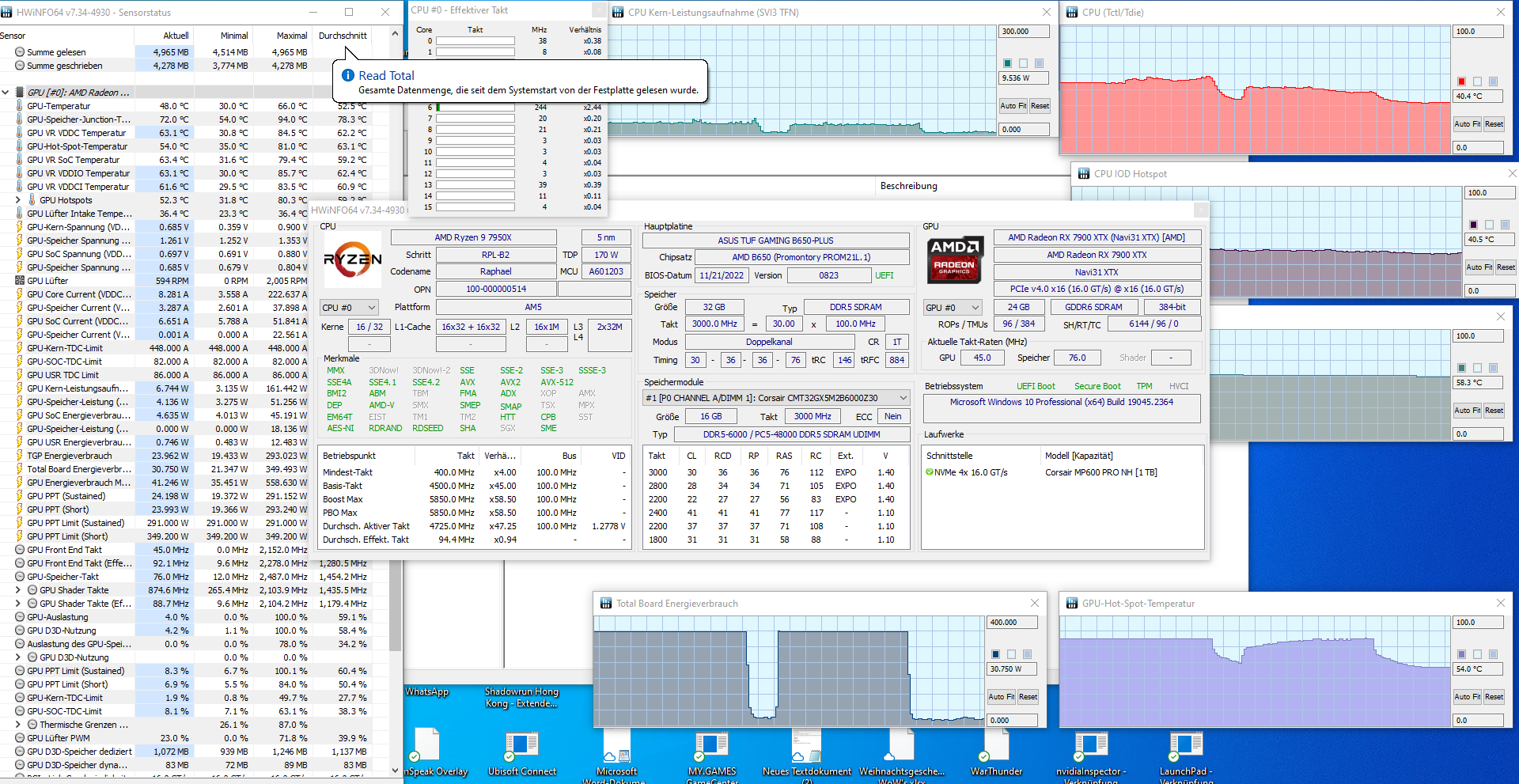
Task: Click the Aktuell column header
Action: (x=176, y=36)
